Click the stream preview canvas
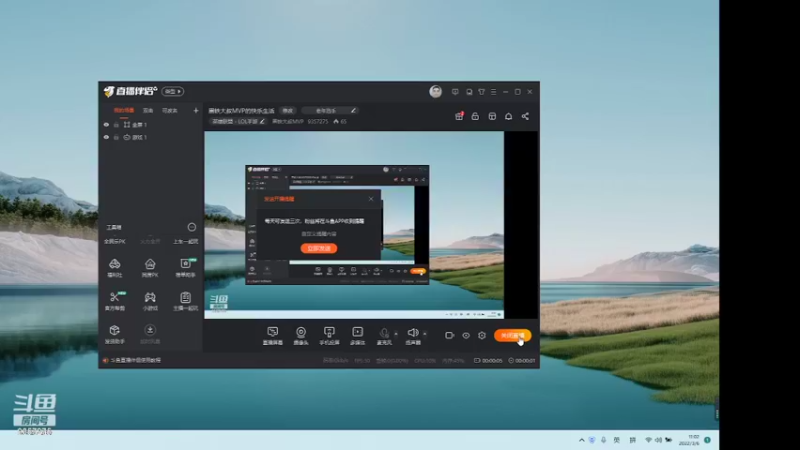Screen dimensions: 800x450 [371, 225]
